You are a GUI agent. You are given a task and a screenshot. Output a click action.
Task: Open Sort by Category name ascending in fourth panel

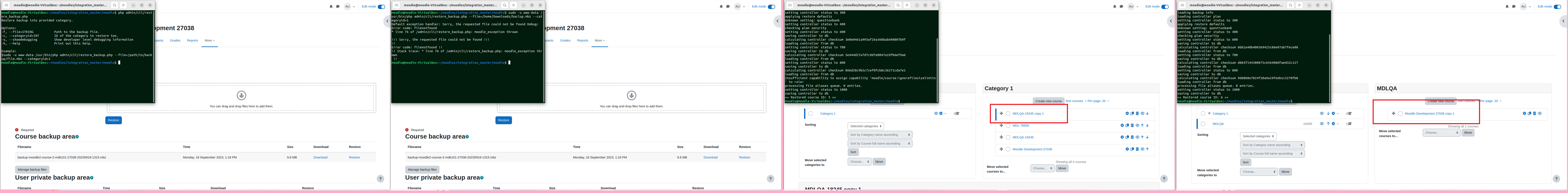tap(1272, 145)
